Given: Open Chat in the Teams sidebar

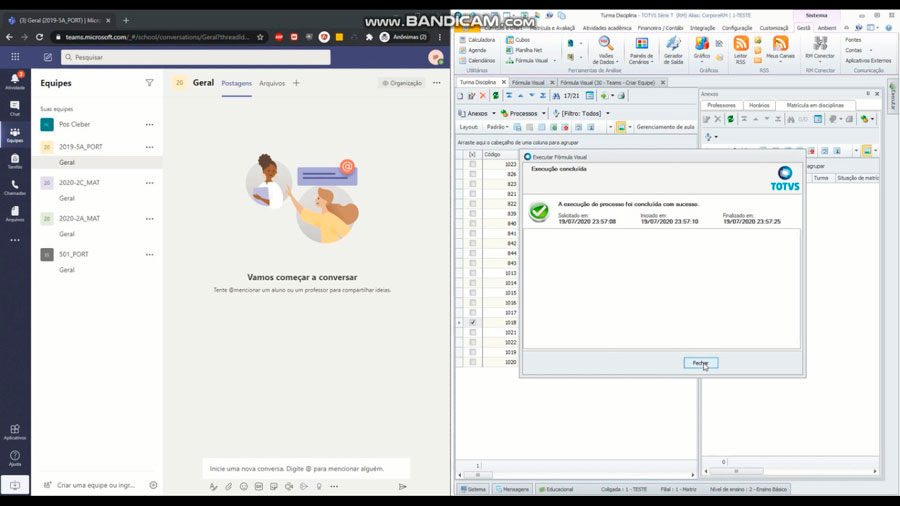Looking at the screenshot, I should 14,107.
